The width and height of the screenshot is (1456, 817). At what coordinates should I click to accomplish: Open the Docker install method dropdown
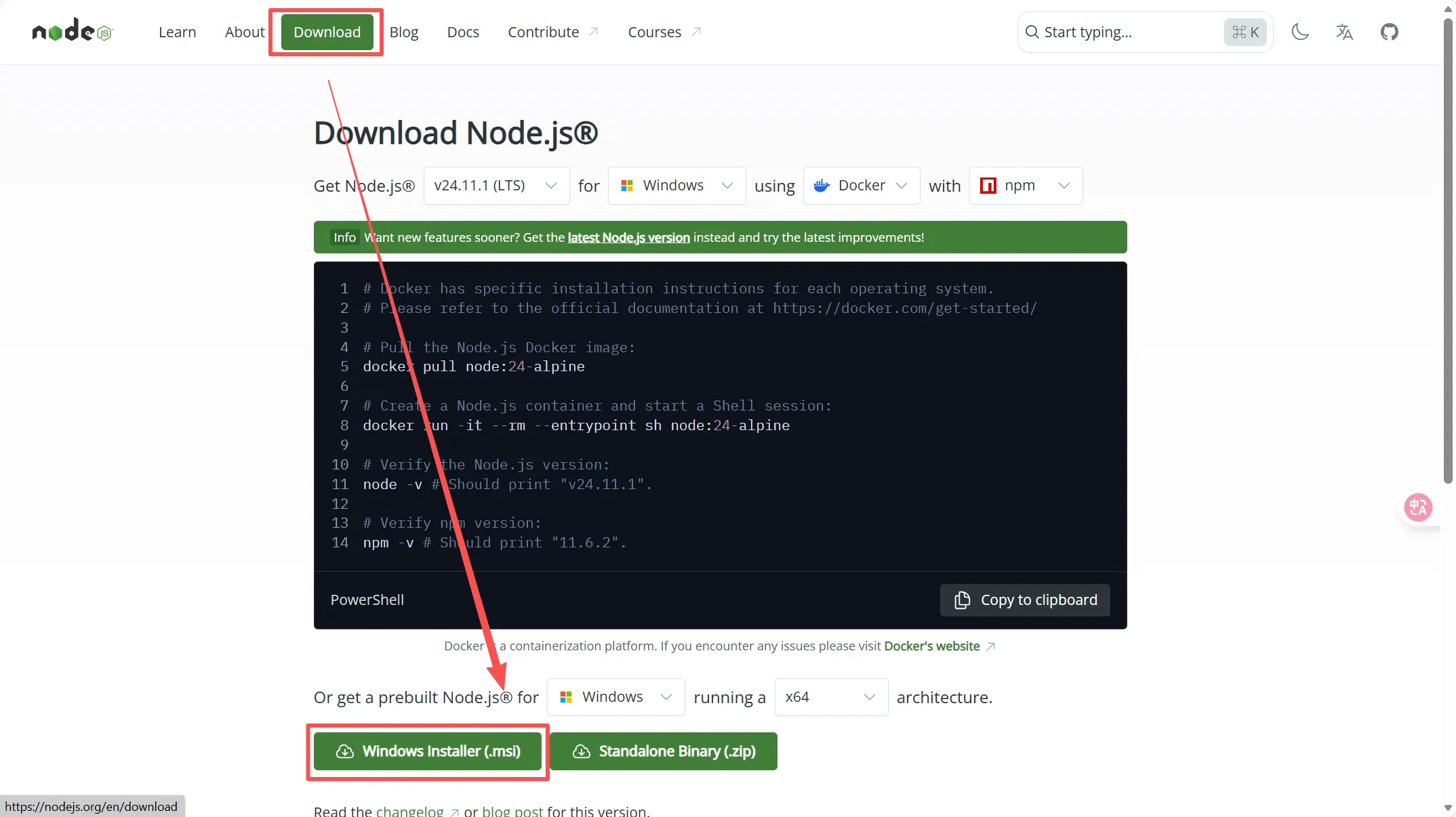(x=861, y=186)
